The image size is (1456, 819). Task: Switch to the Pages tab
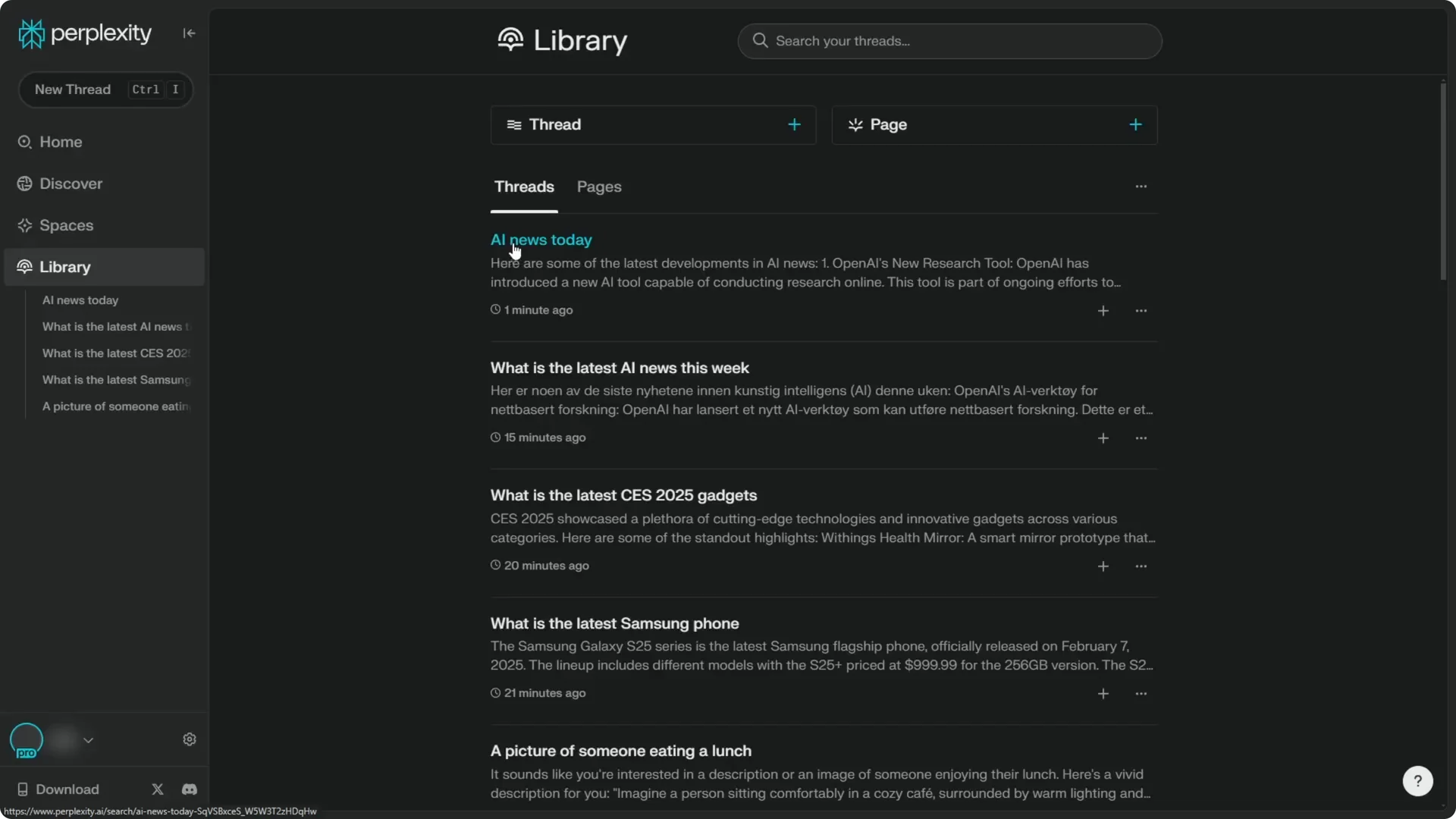coord(599,187)
